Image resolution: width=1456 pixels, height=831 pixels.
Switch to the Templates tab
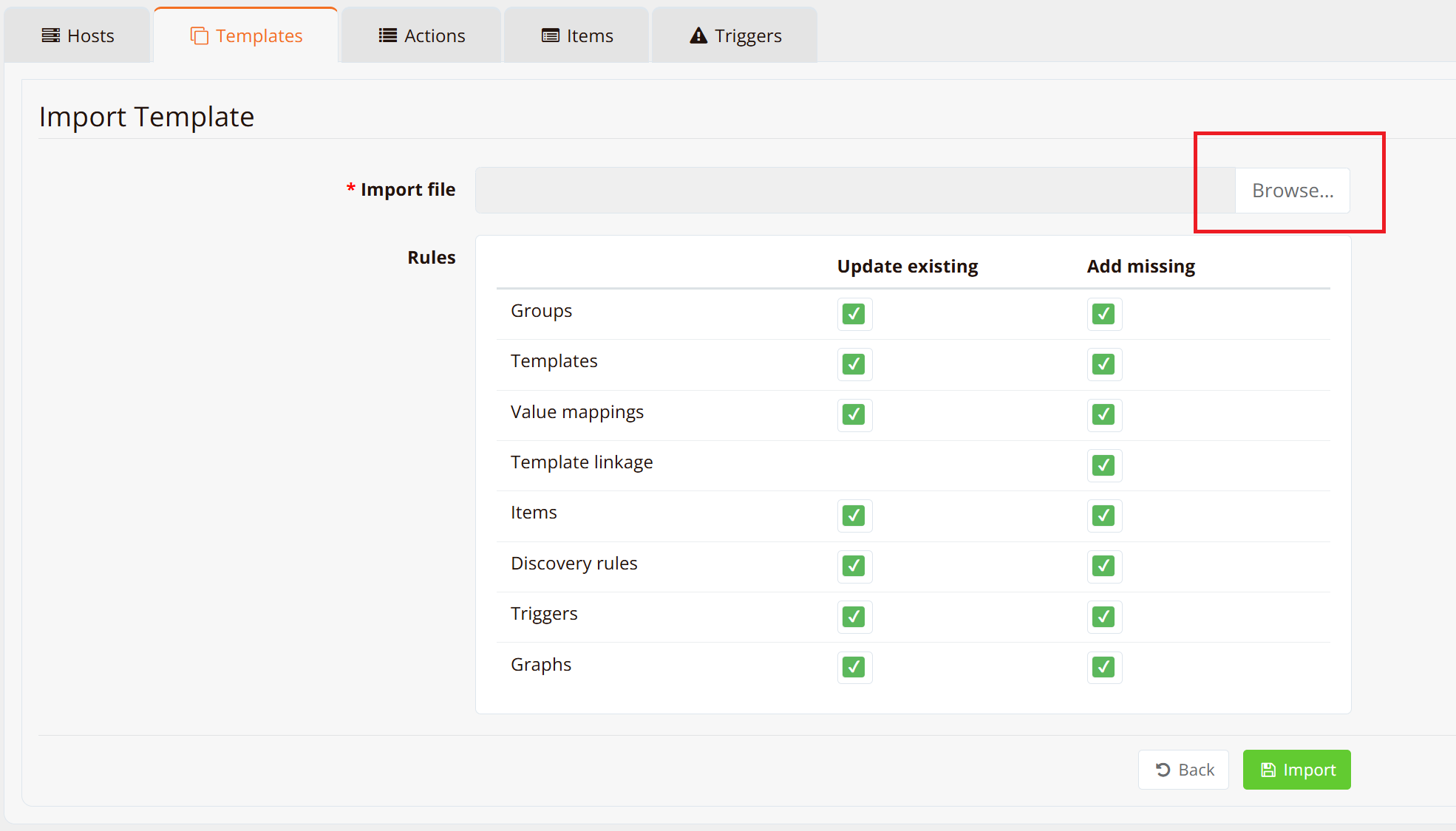click(x=246, y=35)
